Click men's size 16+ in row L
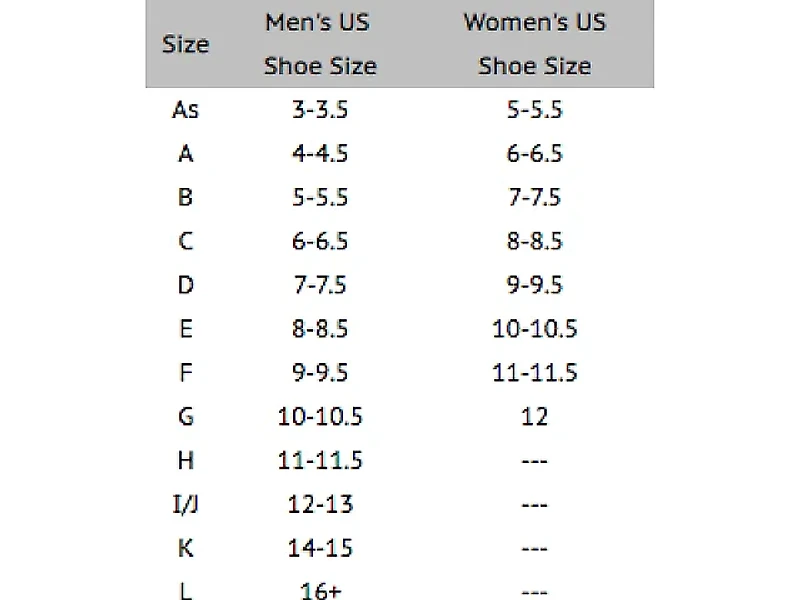This screenshot has width=800, height=600. tap(320, 591)
